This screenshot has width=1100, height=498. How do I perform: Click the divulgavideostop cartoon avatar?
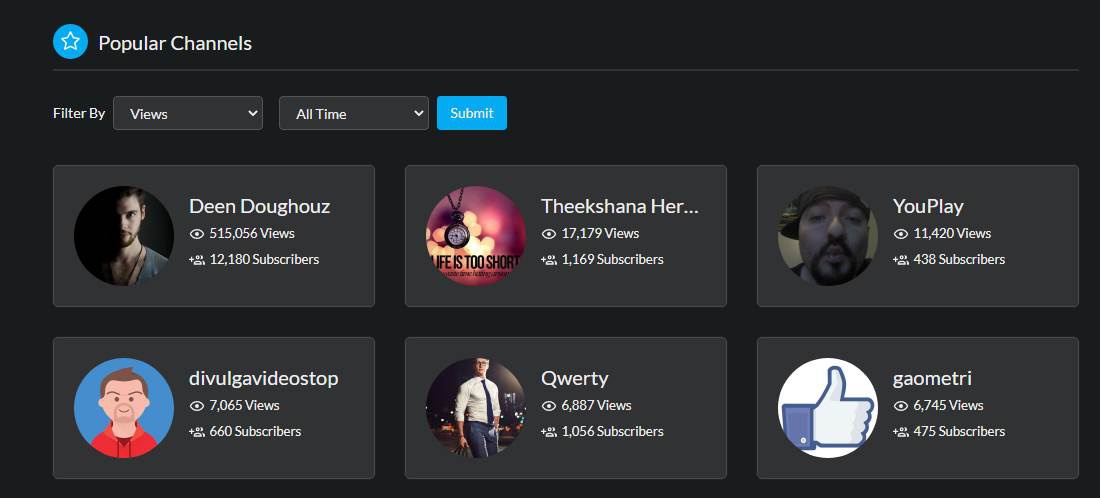124,408
